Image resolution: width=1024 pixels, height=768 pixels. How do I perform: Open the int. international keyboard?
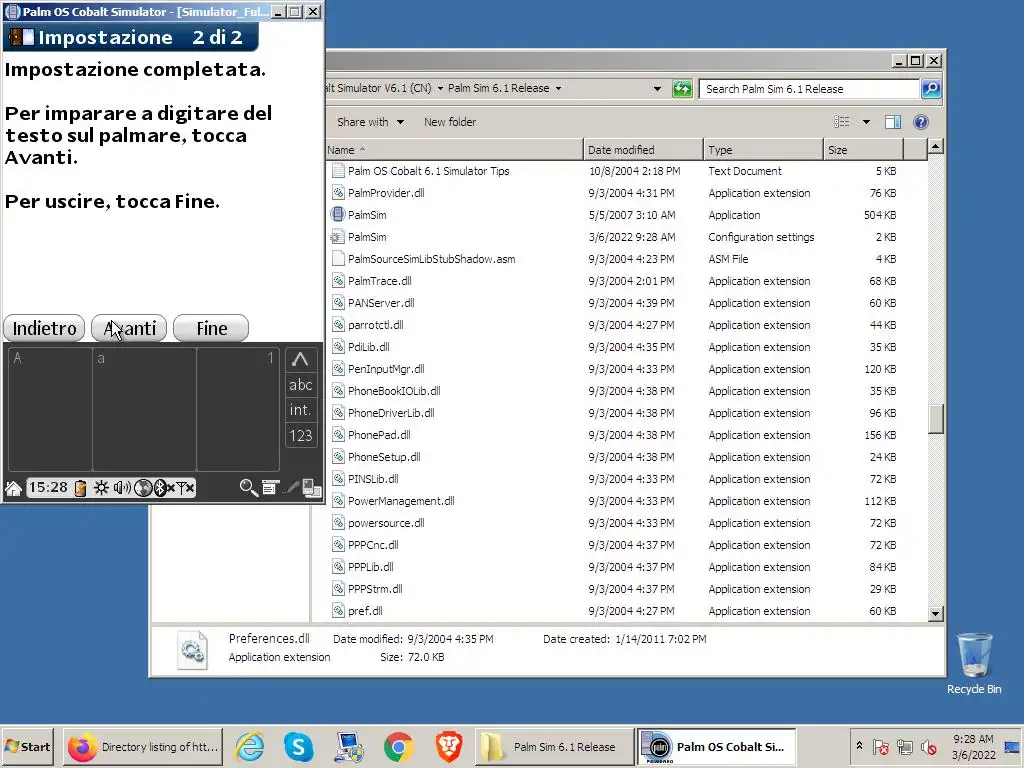pyautogui.click(x=300, y=410)
